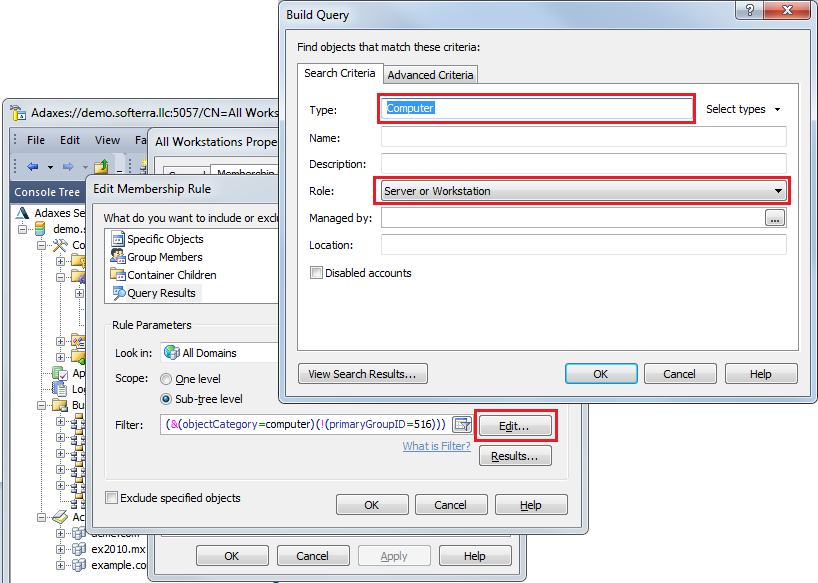Click the Back arrow in main toolbar

33,167
